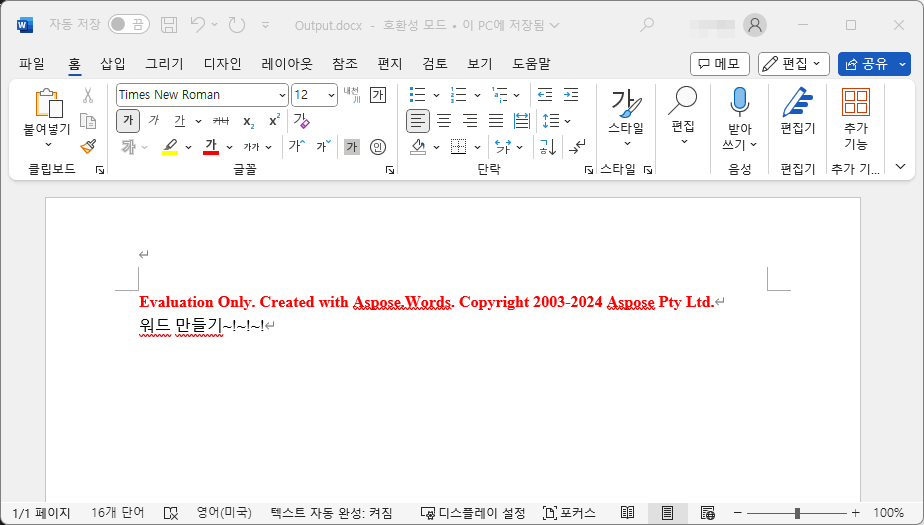Expand numbered list options
The image size is (924, 525).
pos(477,95)
